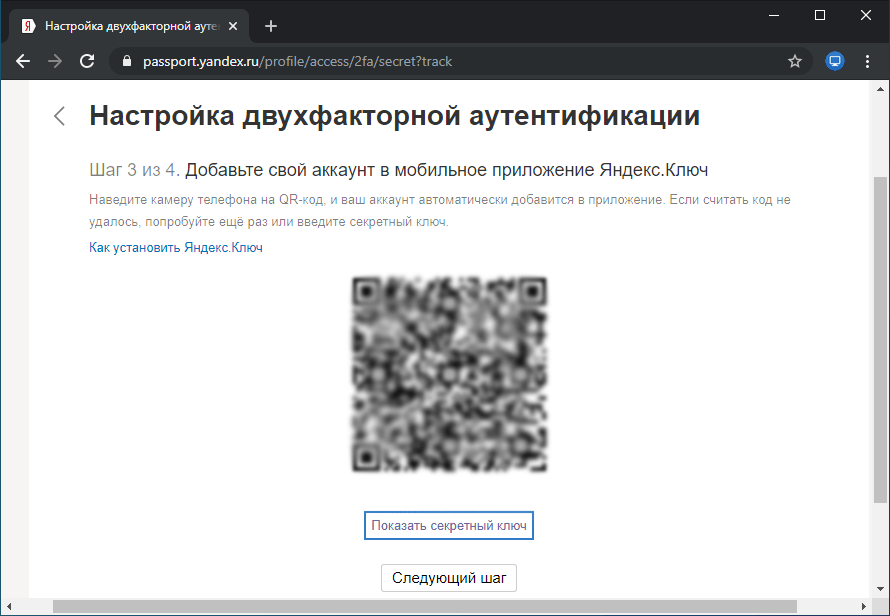Image resolution: width=890 pixels, height=616 pixels.
Task: Open the Chrome three-dot menu
Action: click(x=867, y=61)
